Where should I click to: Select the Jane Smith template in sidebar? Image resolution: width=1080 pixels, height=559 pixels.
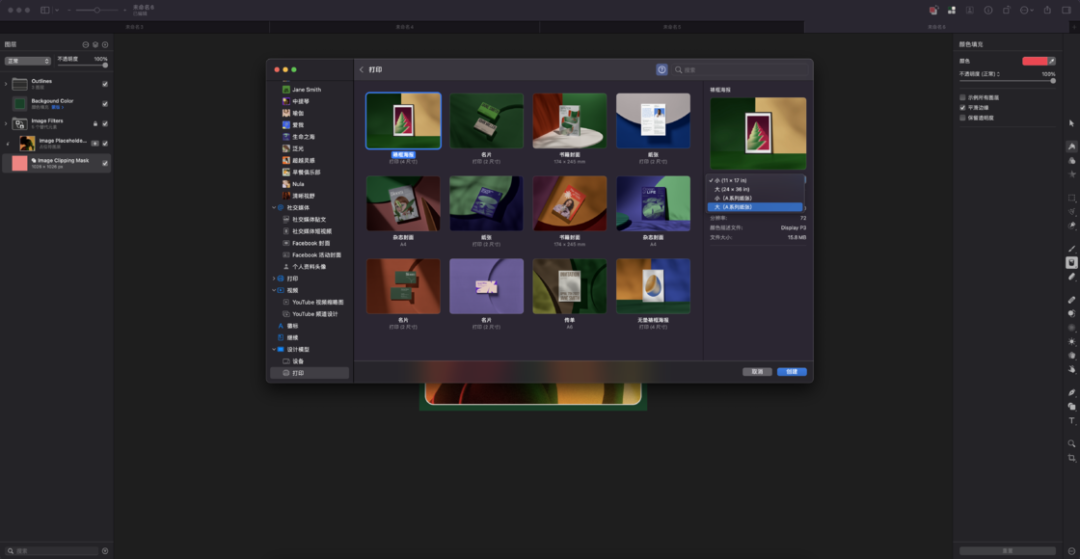coord(307,89)
